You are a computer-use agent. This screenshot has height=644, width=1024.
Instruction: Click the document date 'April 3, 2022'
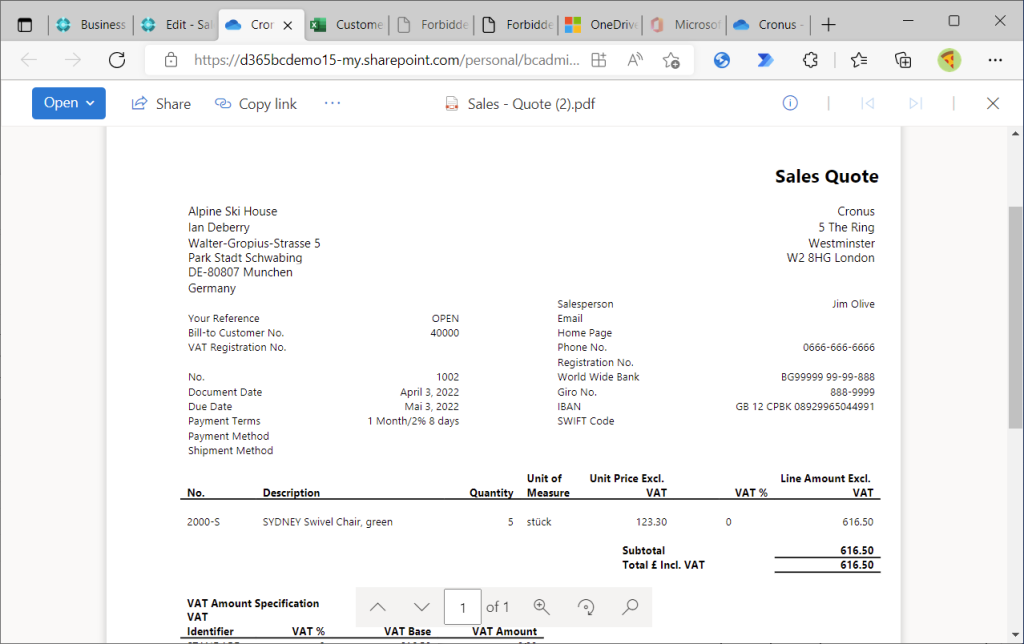[430, 392]
